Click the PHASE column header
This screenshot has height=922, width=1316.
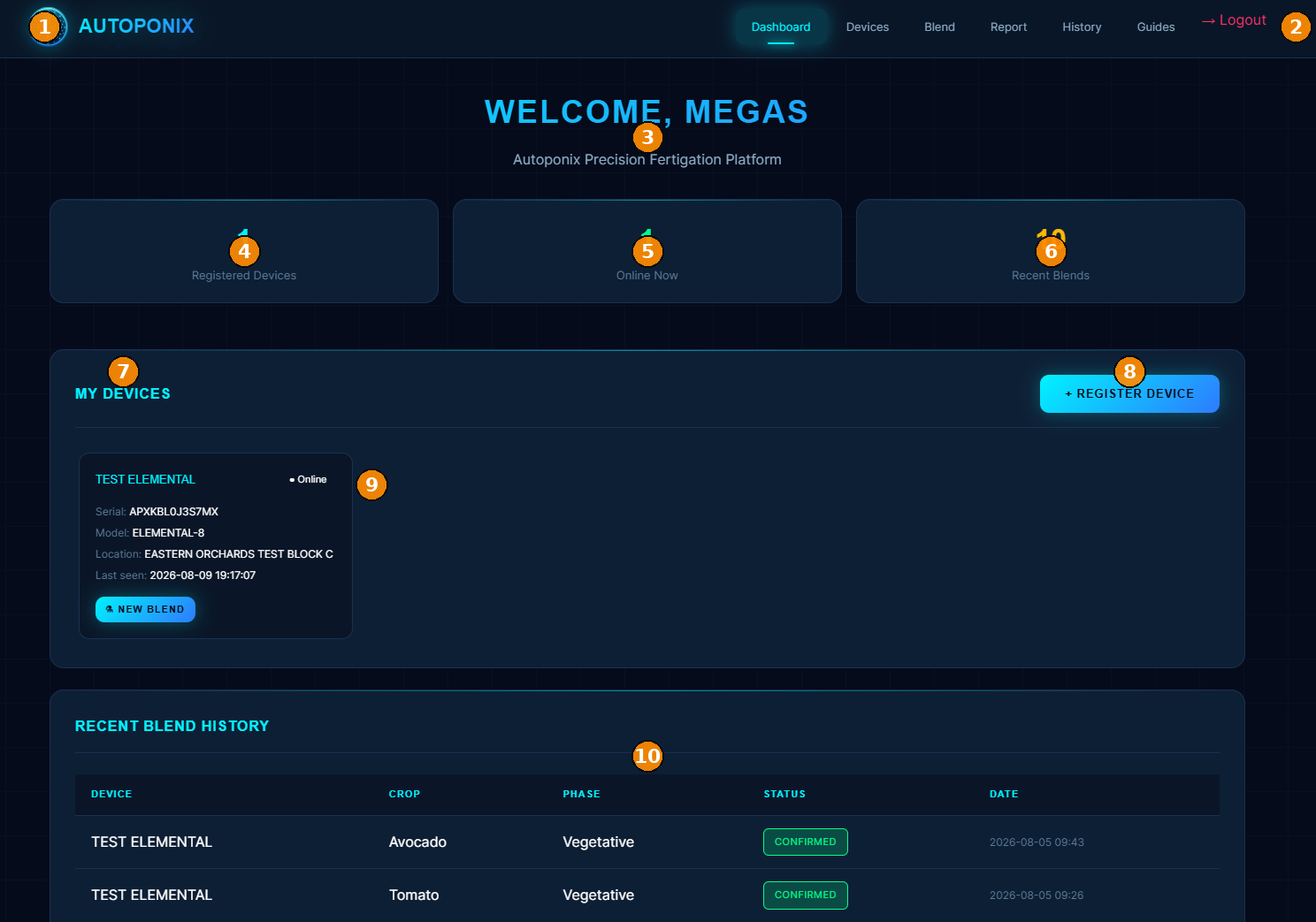pos(581,794)
